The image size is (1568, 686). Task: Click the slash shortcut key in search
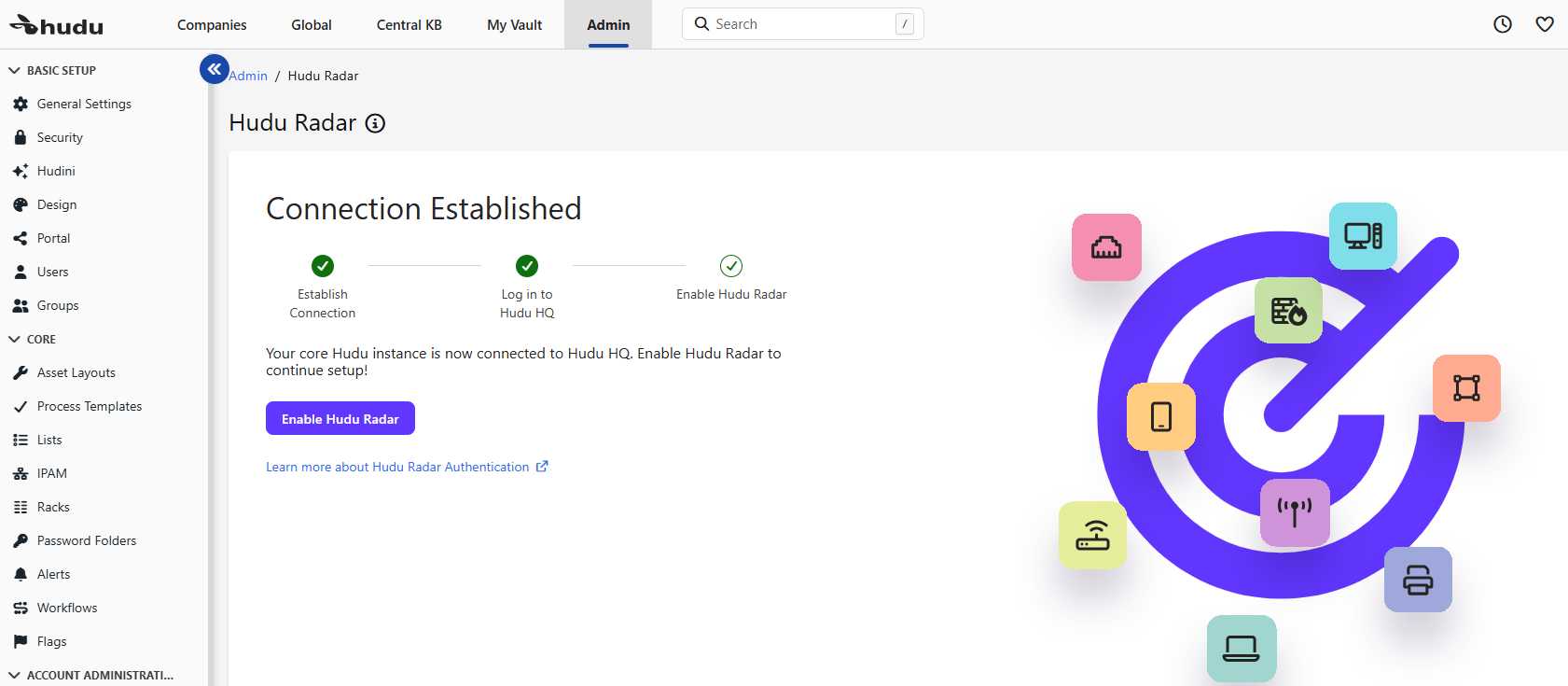point(905,24)
